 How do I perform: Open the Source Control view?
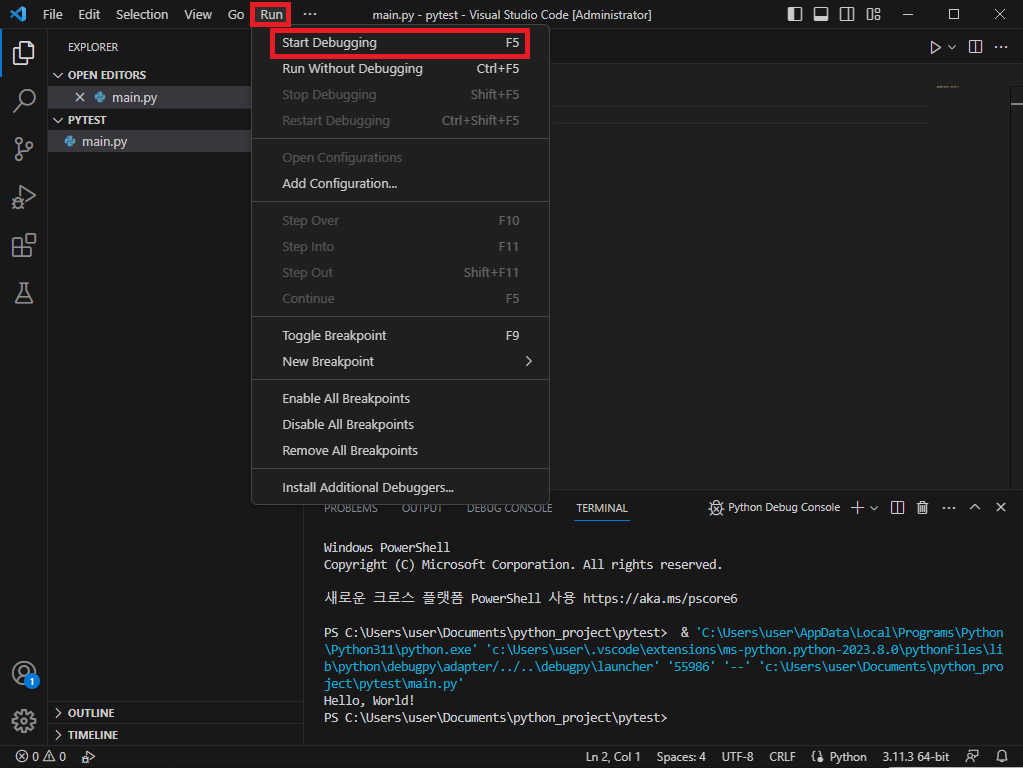click(x=23, y=149)
